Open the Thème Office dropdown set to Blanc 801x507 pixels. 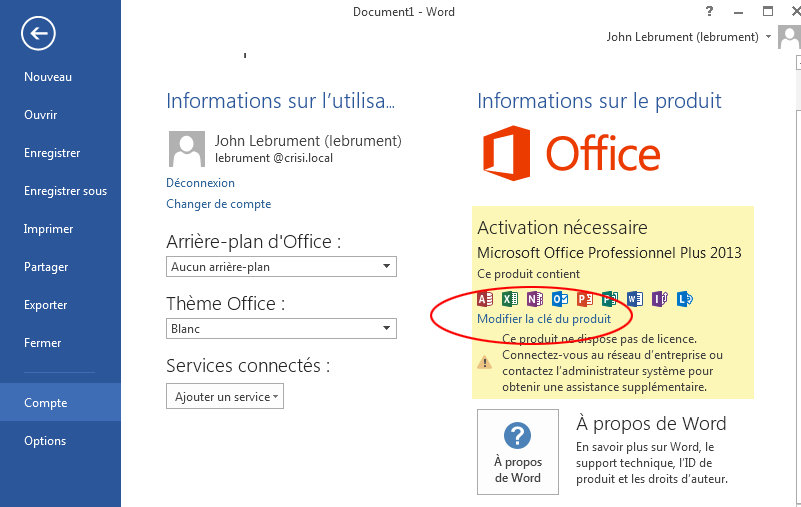(281, 329)
